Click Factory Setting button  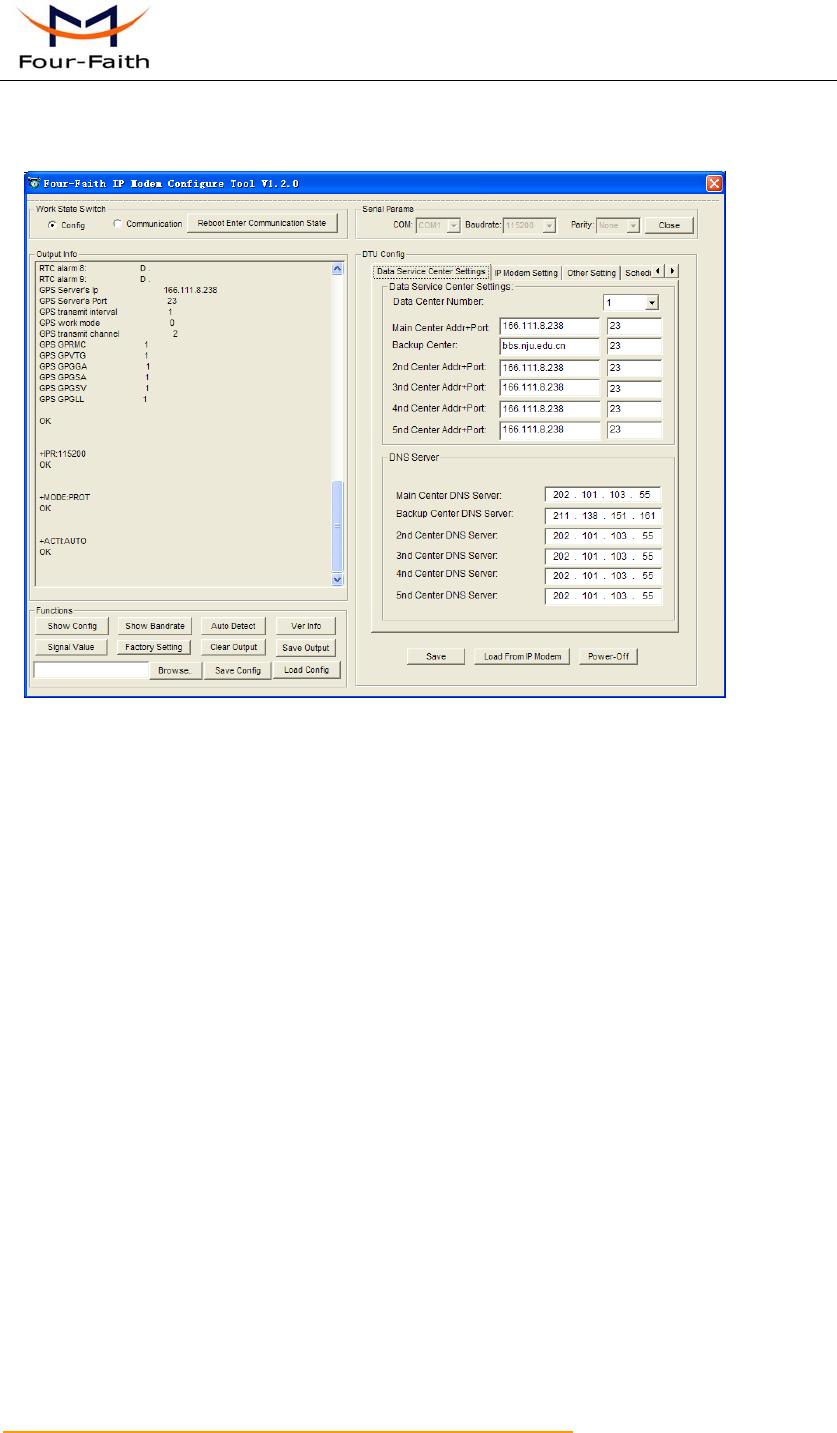coord(155,647)
